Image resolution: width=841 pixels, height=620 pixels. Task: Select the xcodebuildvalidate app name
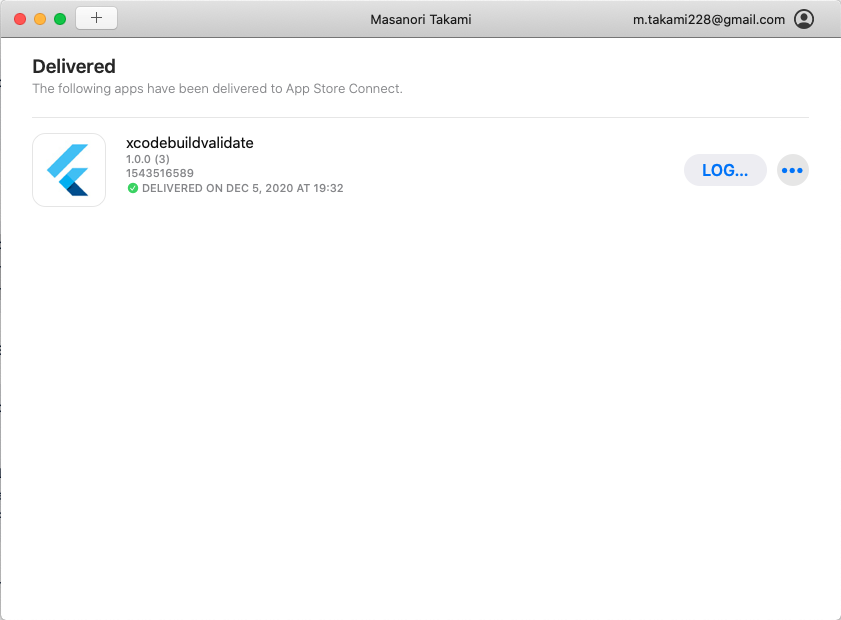tap(189, 143)
